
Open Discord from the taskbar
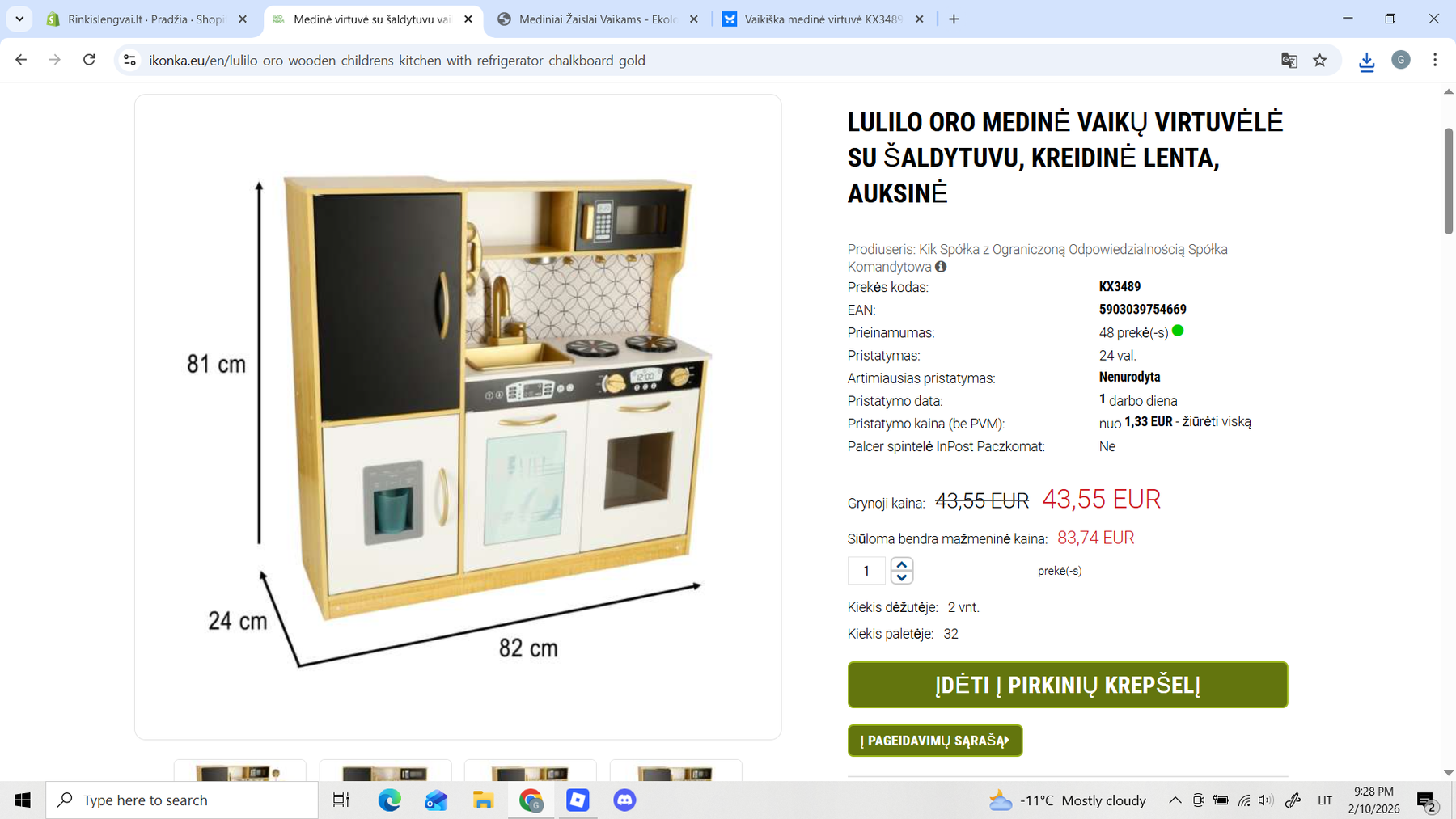[624, 800]
